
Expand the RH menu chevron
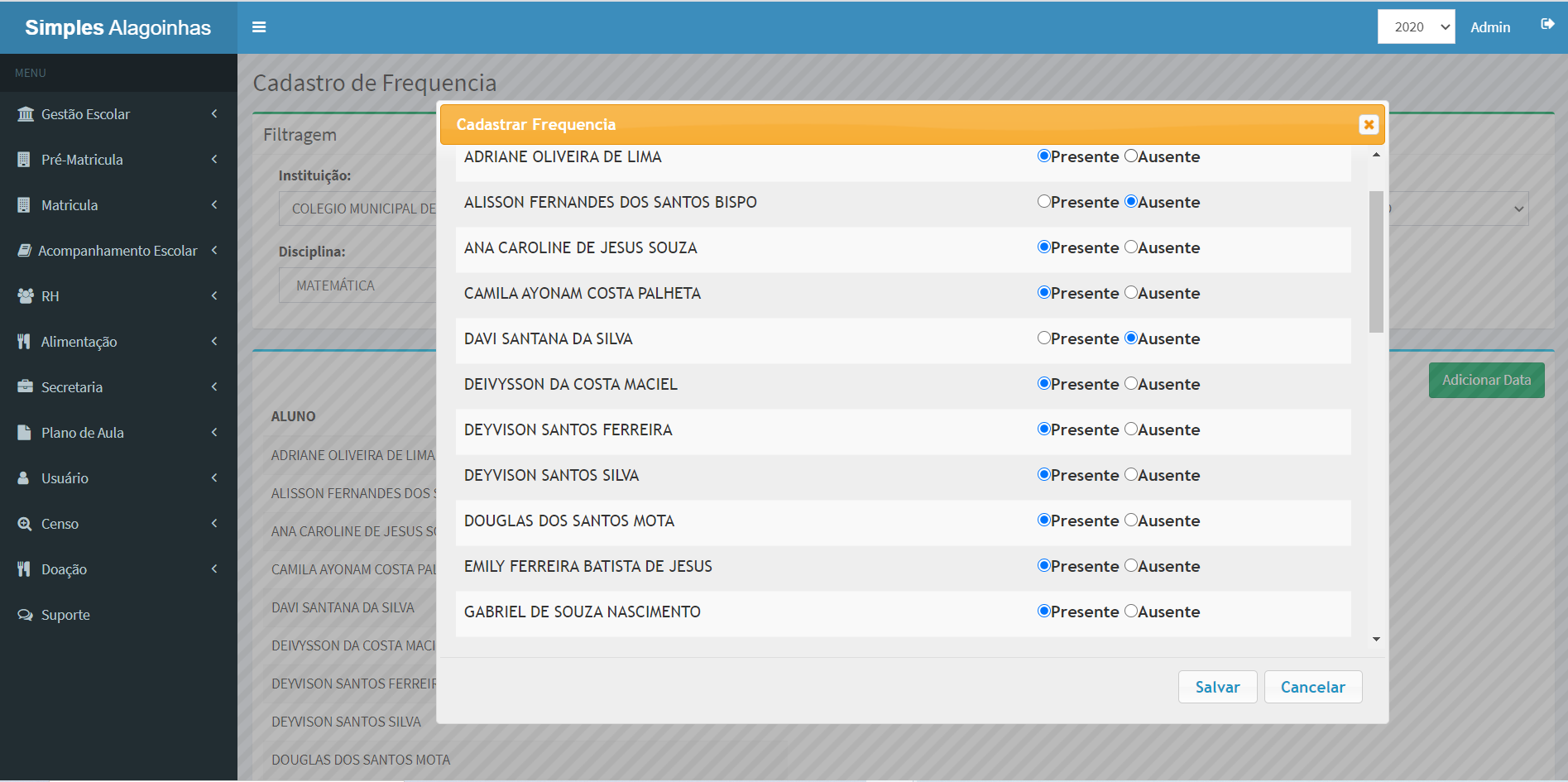point(214,295)
